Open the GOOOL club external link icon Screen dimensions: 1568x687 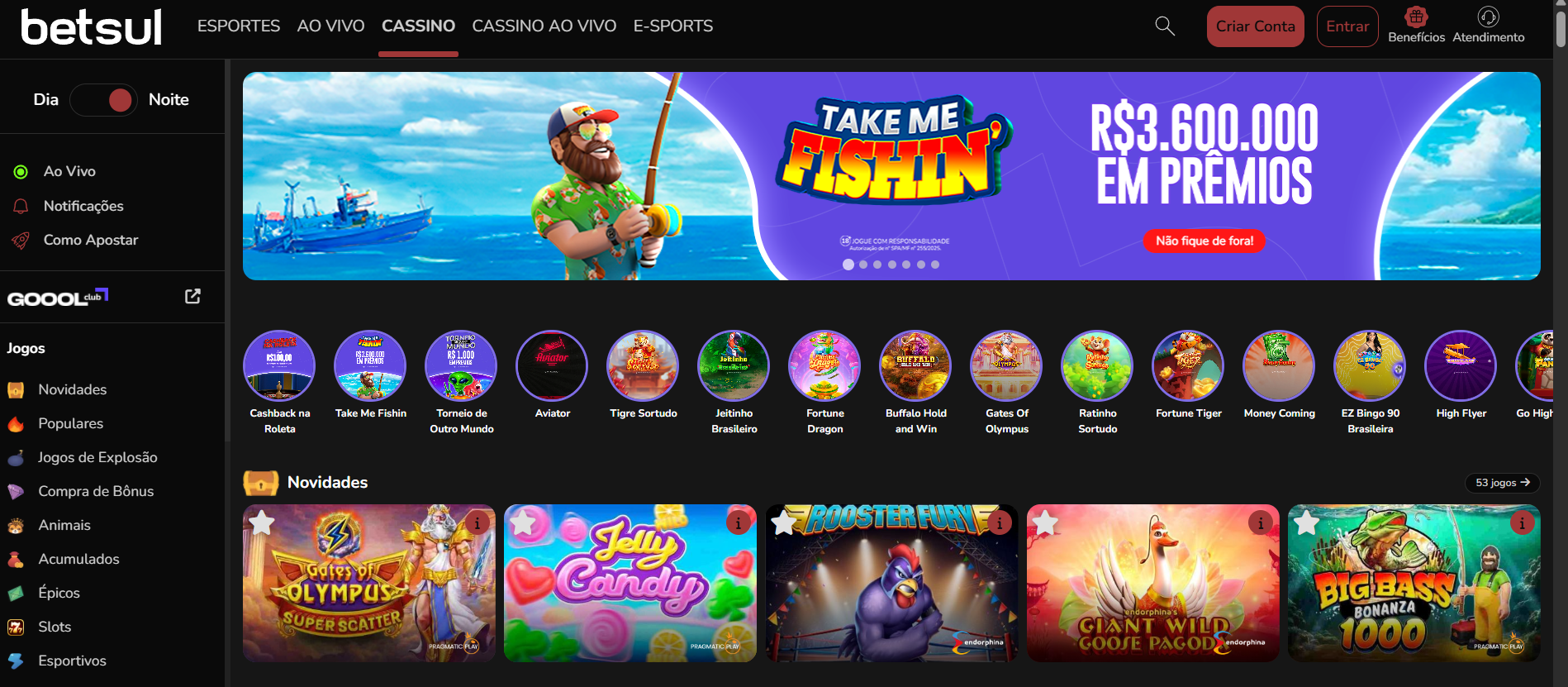click(192, 296)
